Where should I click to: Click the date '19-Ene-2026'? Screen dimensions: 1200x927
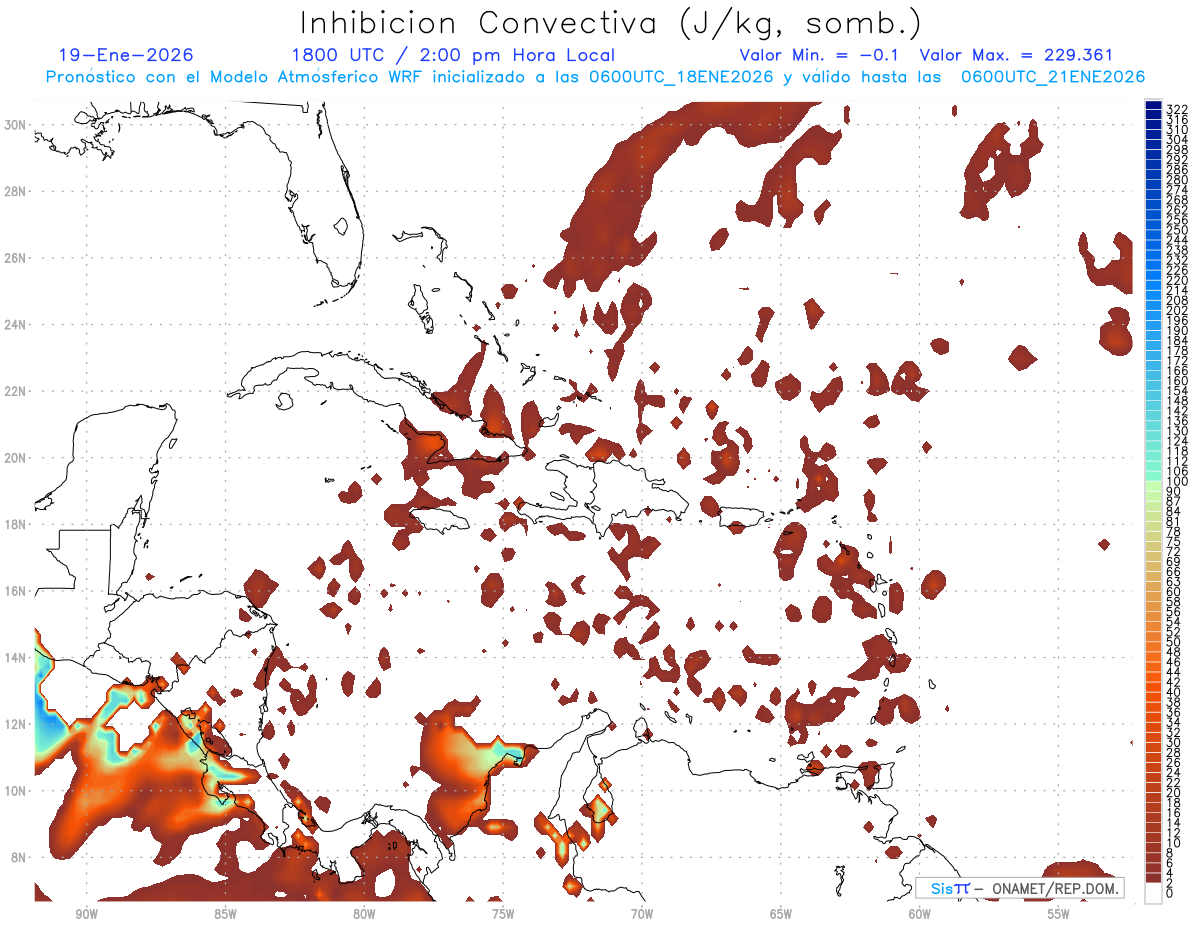coord(126,55)
